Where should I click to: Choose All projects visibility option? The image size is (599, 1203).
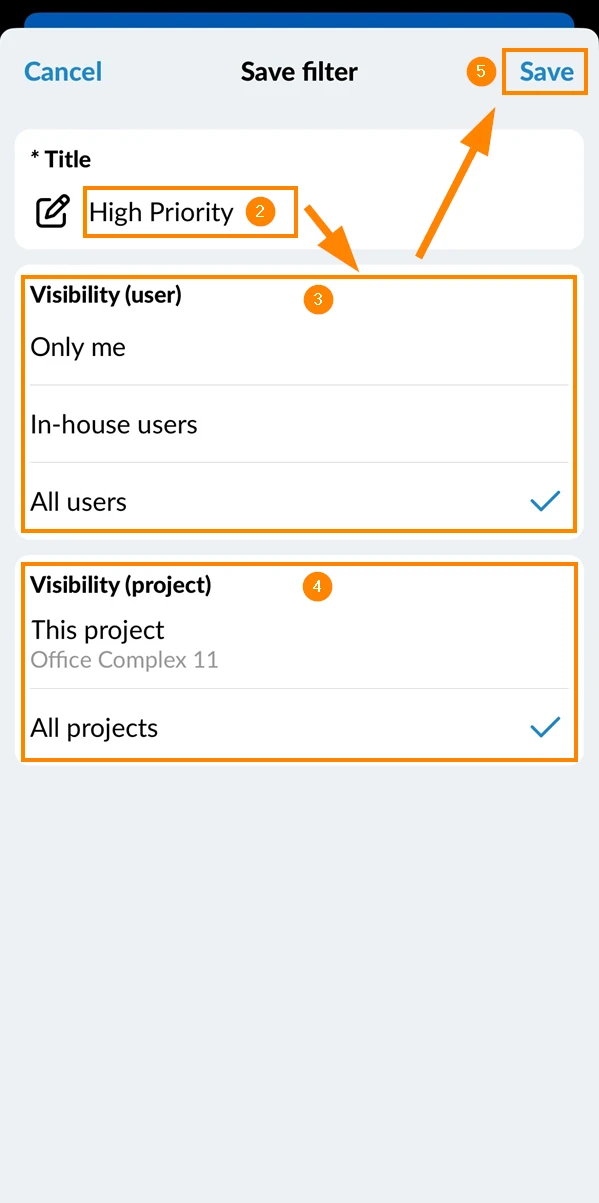299,728
